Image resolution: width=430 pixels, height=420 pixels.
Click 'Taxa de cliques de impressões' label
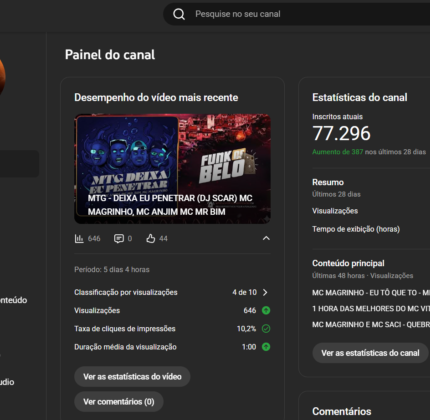pos(125,329)
